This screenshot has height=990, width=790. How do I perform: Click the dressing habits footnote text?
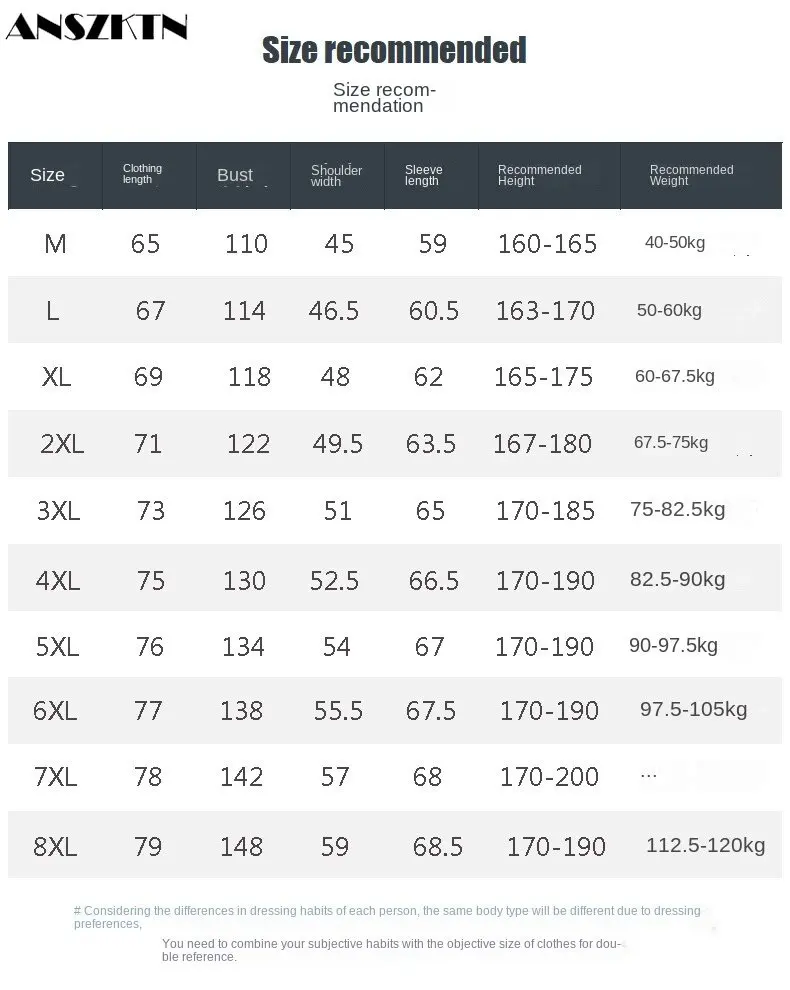pyautogui.click(x=387, y=917)
